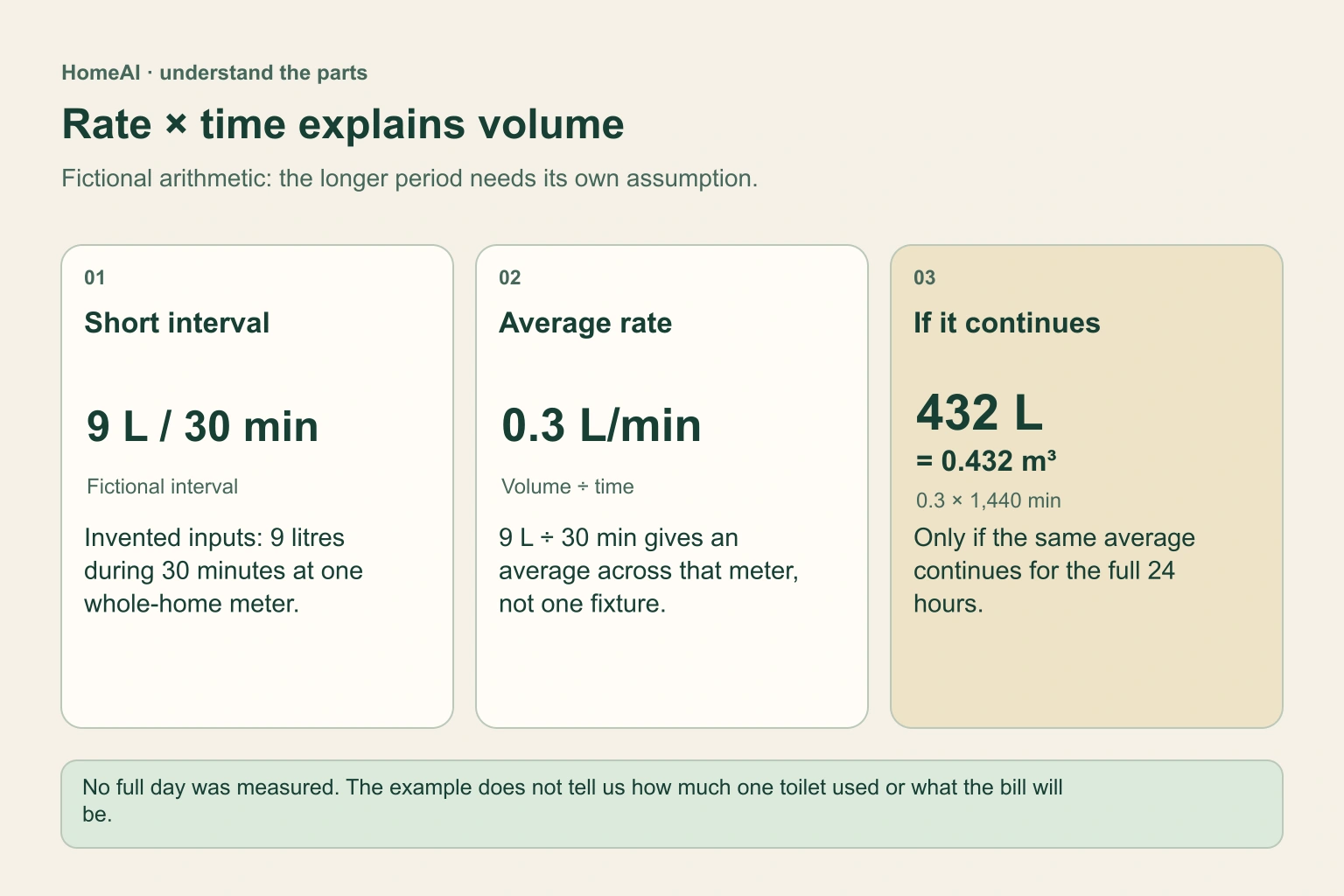Select the 'Only if the same average' paragraph
The image size is (1344, 896).
click(x=1054, y=570)
